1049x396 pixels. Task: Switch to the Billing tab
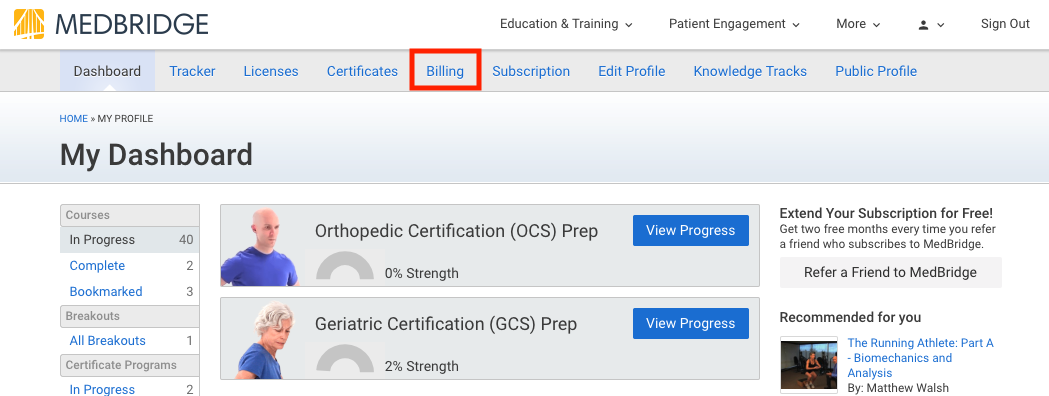[445, 72]
